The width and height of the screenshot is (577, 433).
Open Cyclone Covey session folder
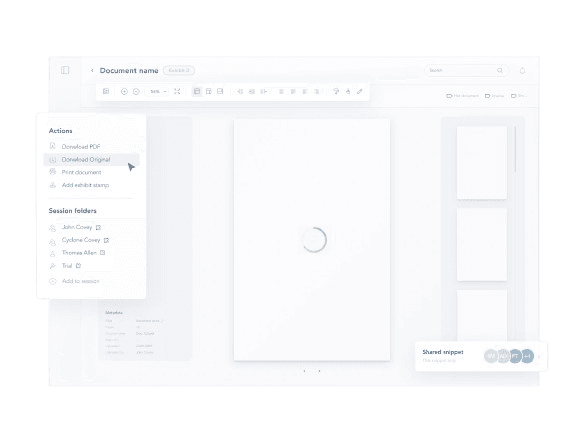[81, 240]
